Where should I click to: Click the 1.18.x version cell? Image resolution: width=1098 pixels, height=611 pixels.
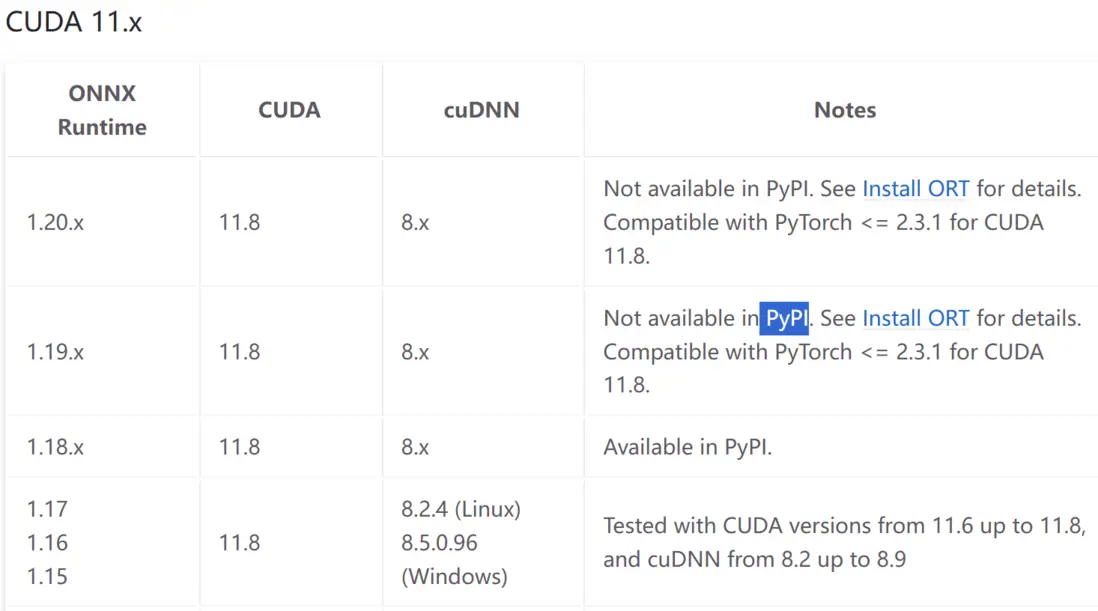(x=55, y=447)
